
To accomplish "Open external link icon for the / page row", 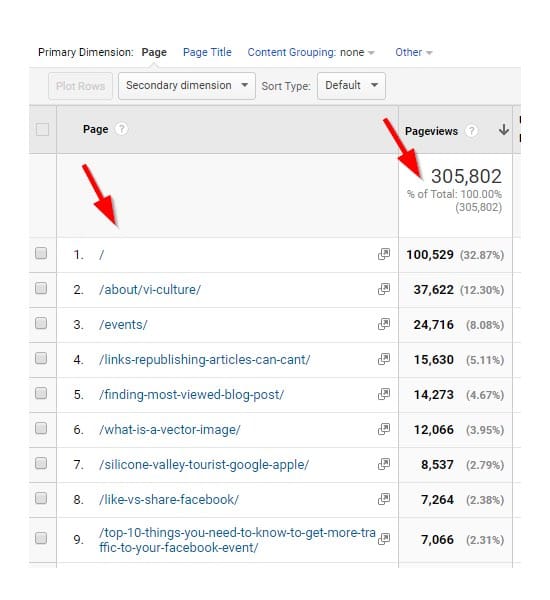I will tap(384, 254).
